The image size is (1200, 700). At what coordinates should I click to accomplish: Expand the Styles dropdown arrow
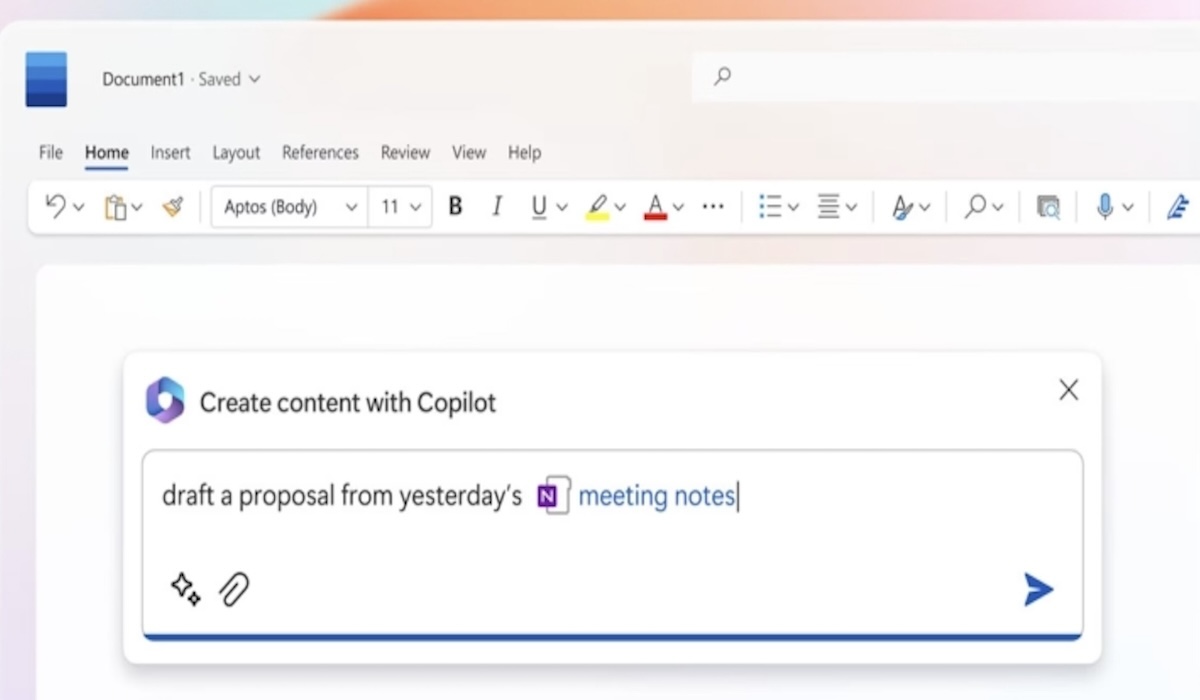[924, 208]
